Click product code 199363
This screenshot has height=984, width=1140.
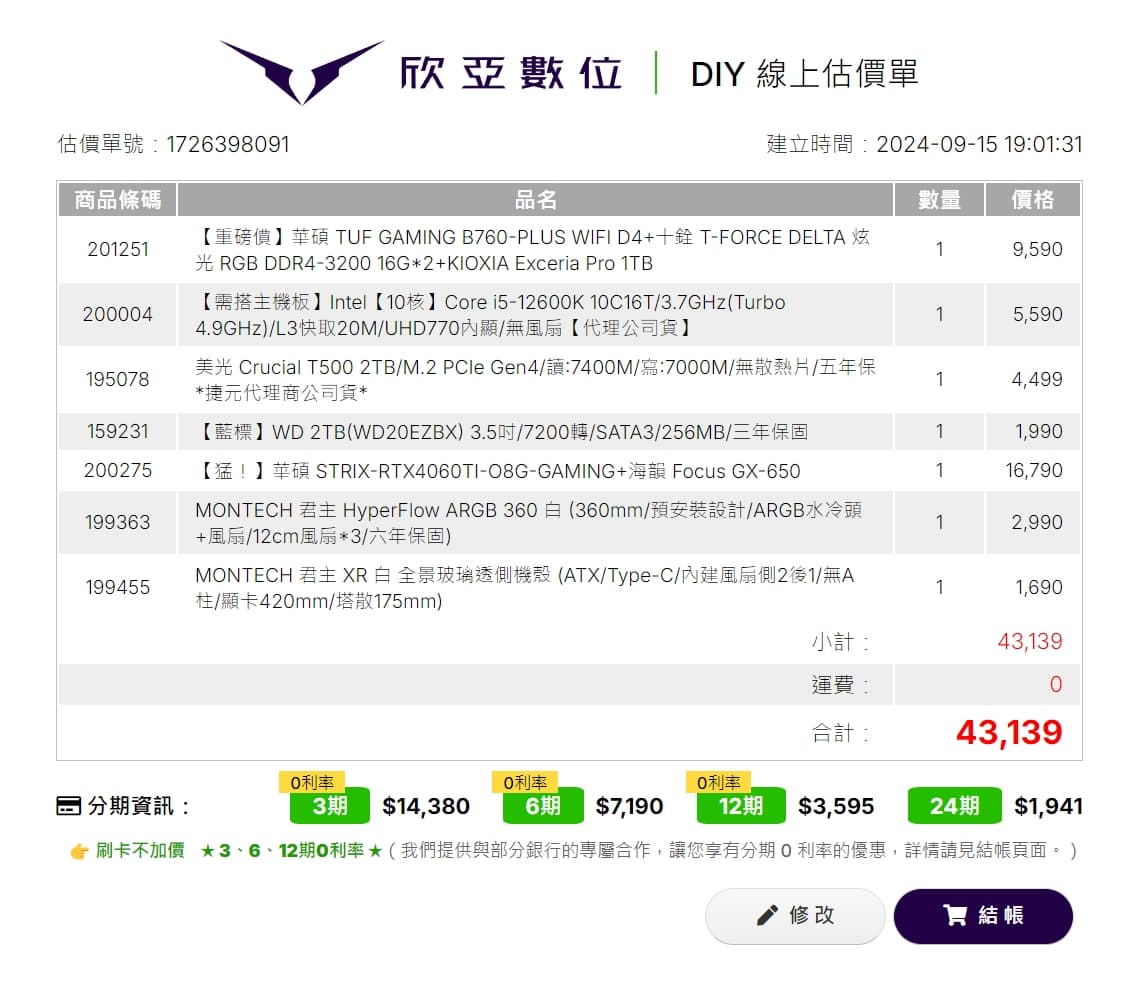click(x=118, y=522)
